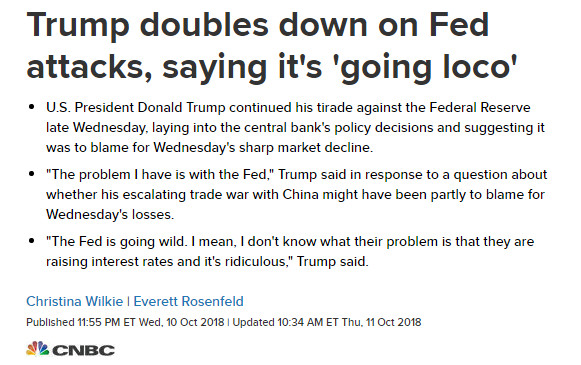Screen dimensions: 581x365
Task: Click the words 'Wednesday's losses.' in second bullet
Action: [110, 214]
